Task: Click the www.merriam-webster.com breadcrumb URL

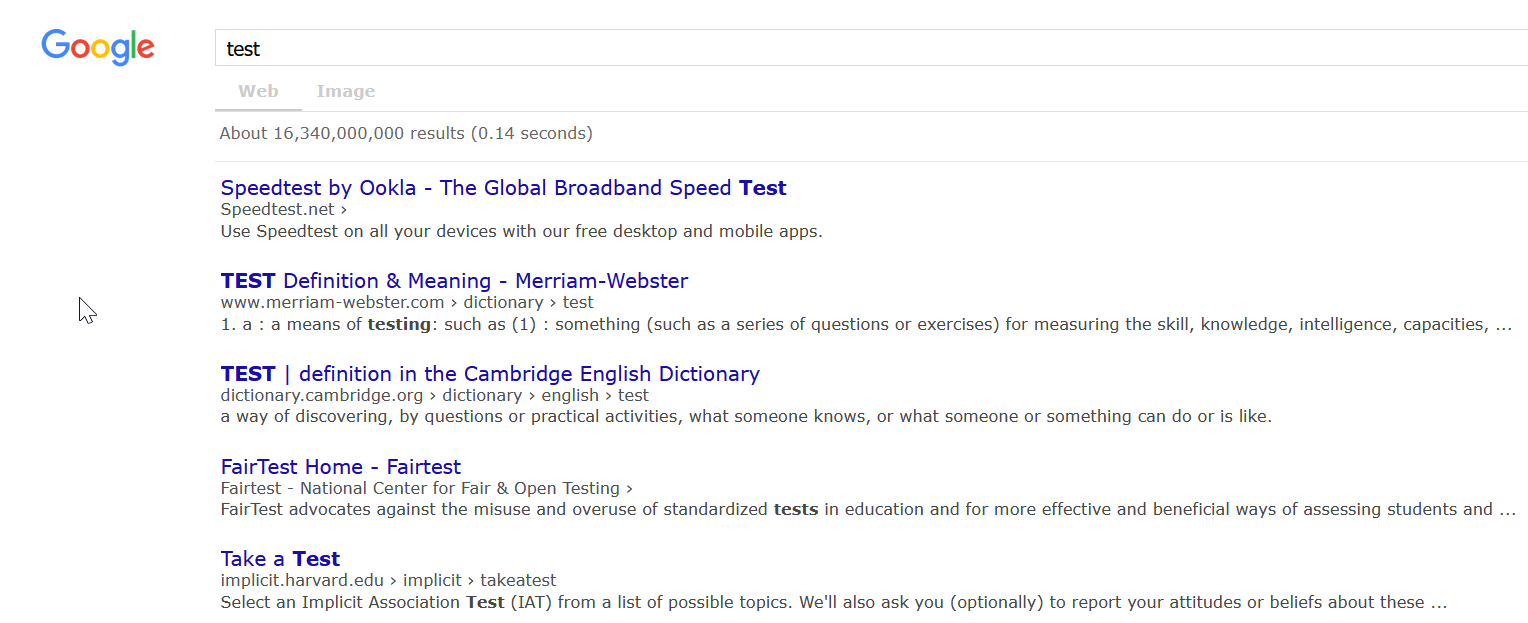Action: [407, 302]
